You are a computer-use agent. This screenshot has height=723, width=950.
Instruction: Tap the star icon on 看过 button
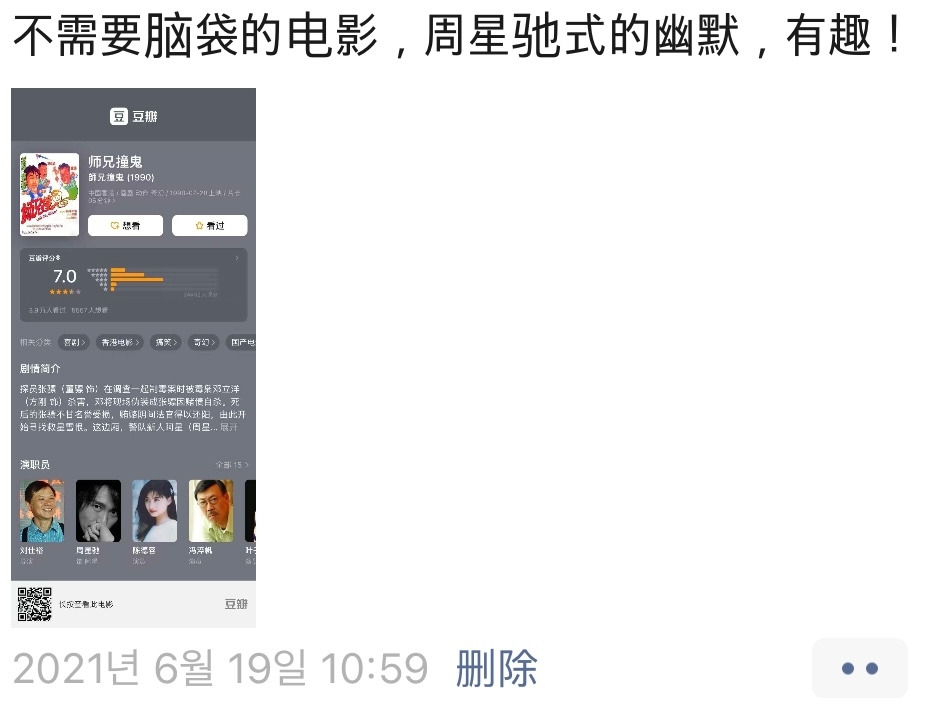point(199,225)
